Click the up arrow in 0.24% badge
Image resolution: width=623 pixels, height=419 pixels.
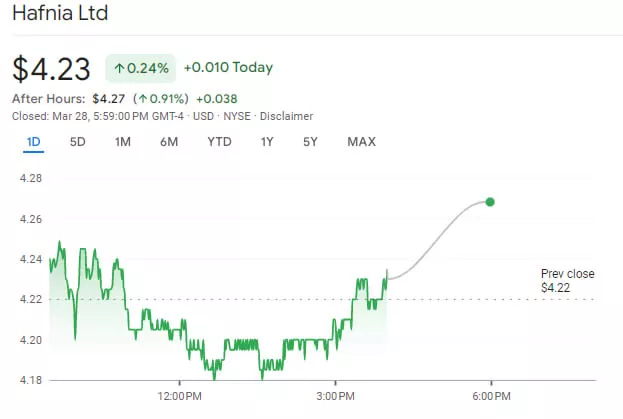[118, 68]
